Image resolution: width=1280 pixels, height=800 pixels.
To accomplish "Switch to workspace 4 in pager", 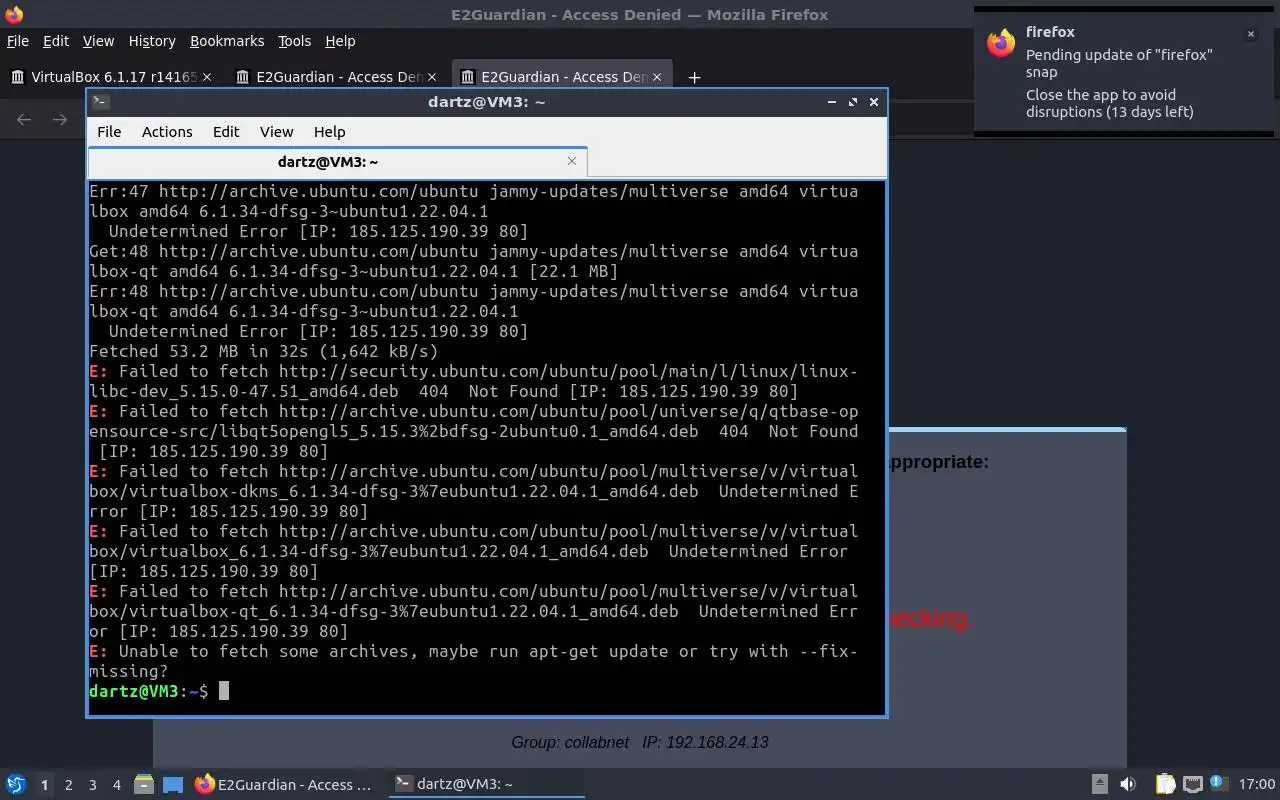I will pos(116,785).
